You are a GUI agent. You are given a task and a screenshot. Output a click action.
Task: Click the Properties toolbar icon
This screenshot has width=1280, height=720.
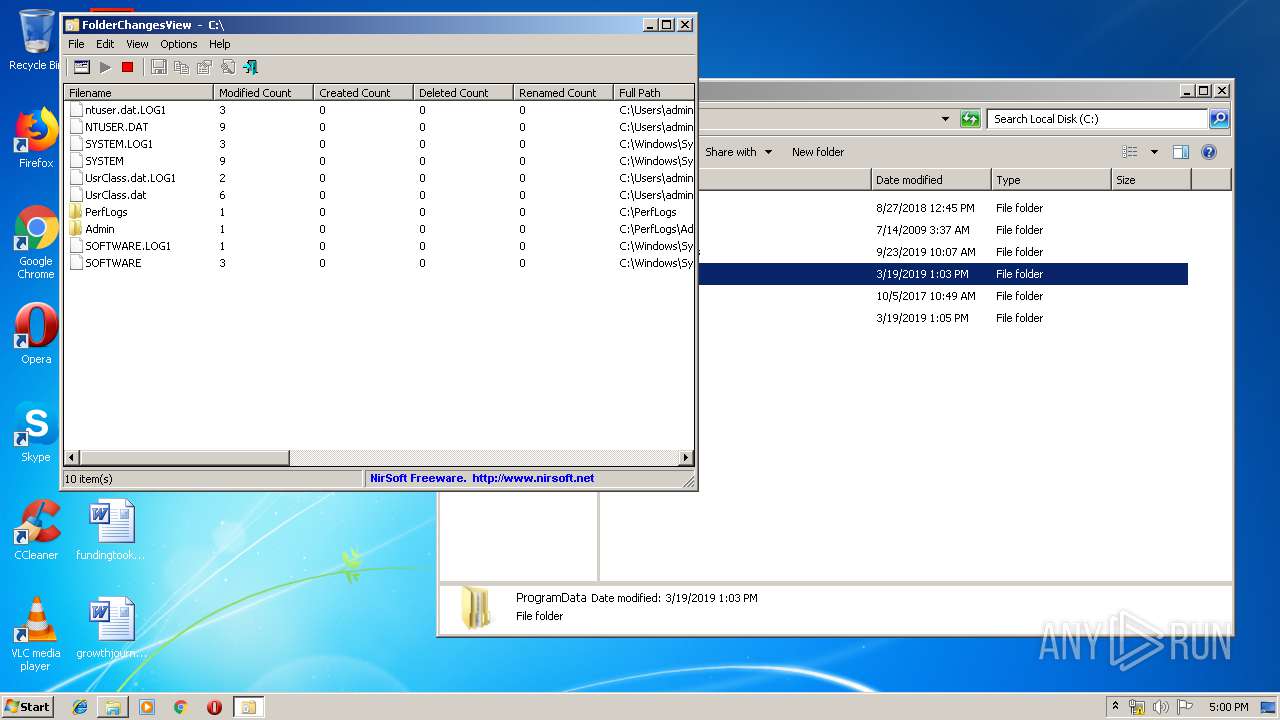click(x=204, y=67)
